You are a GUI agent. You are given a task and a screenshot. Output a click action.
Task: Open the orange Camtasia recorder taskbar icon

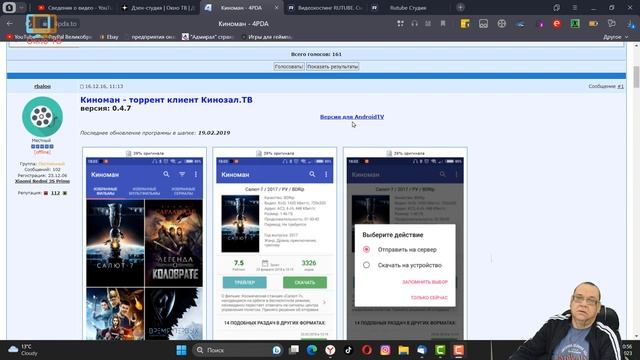coord(458,350)
